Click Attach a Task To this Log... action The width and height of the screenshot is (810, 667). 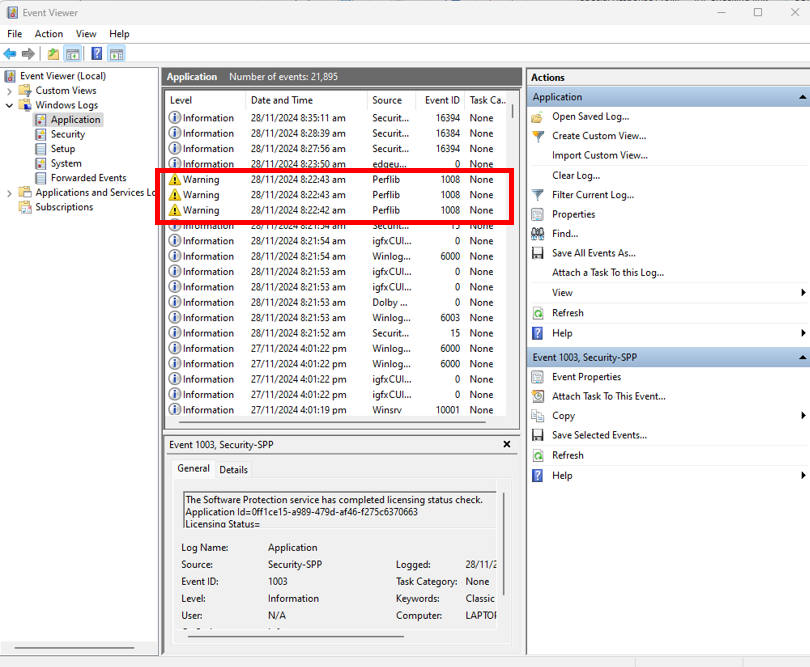[x=608, y=273]
